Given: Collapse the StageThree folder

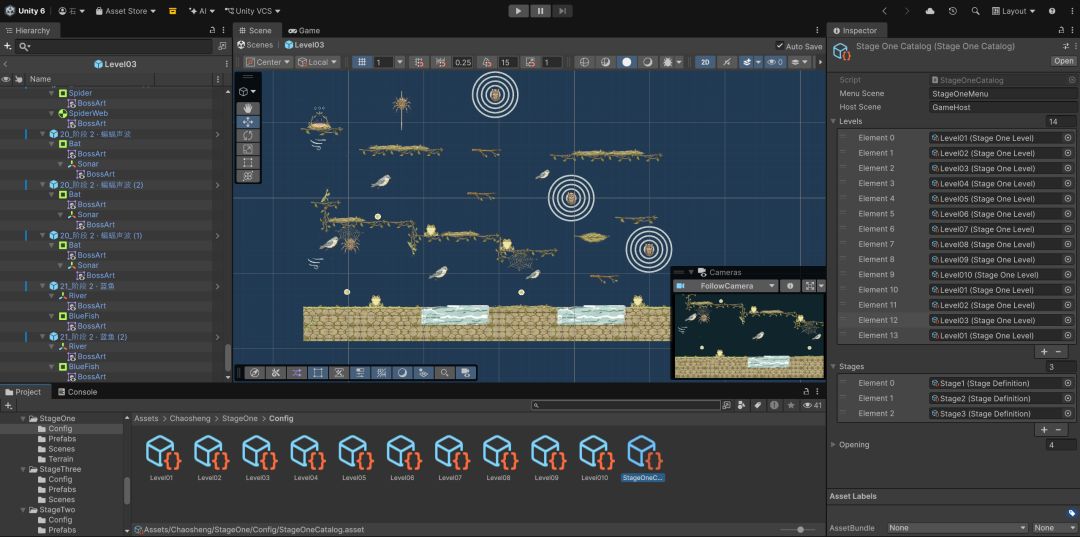Looking at the screenshot, I should coord(23,469).
